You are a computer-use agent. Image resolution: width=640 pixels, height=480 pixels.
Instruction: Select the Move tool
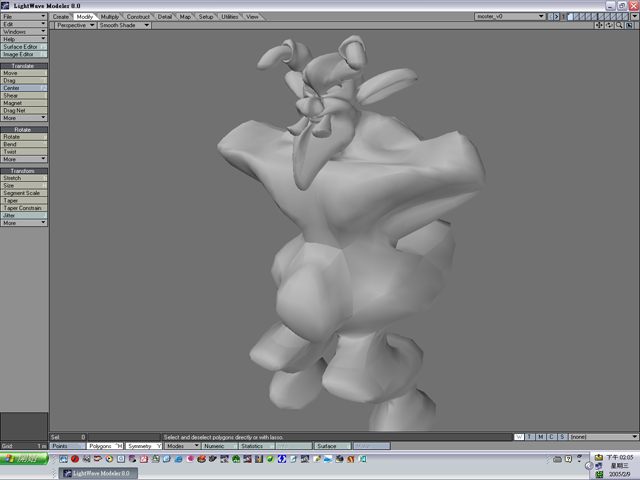[x=24, y=73]
